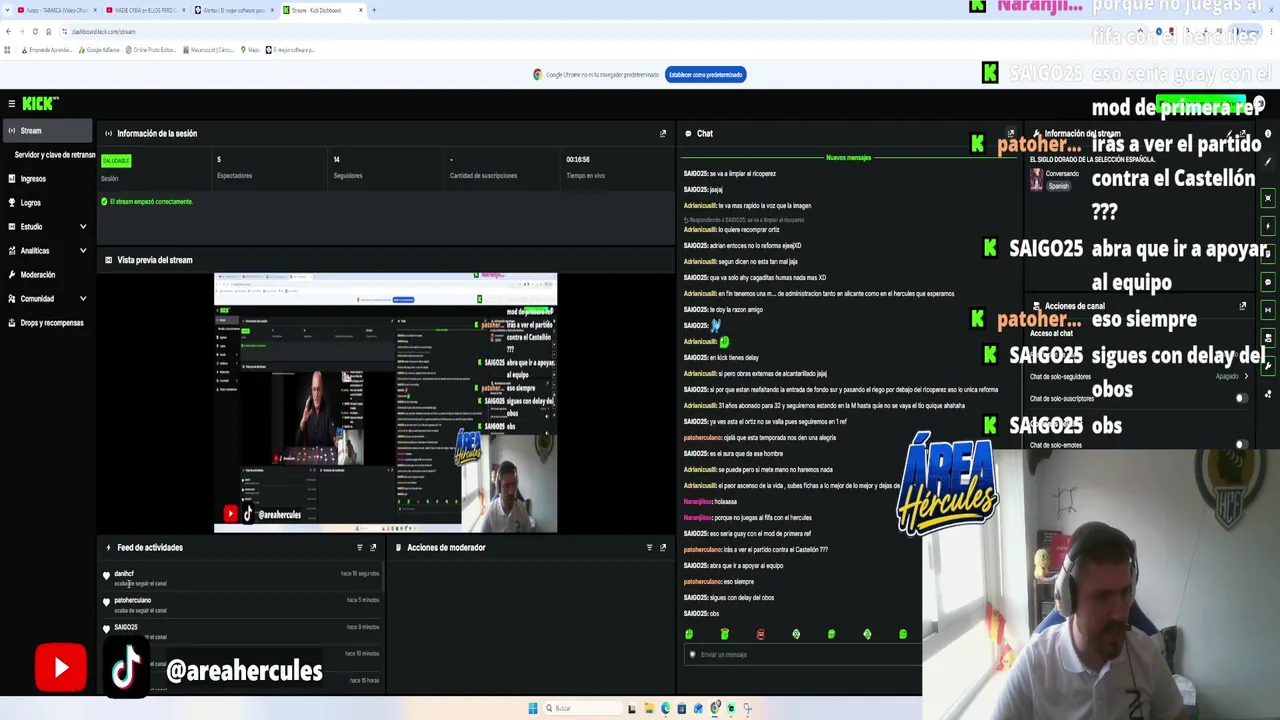Open the apps grid in the bookmarks bar

coord(8,49)
